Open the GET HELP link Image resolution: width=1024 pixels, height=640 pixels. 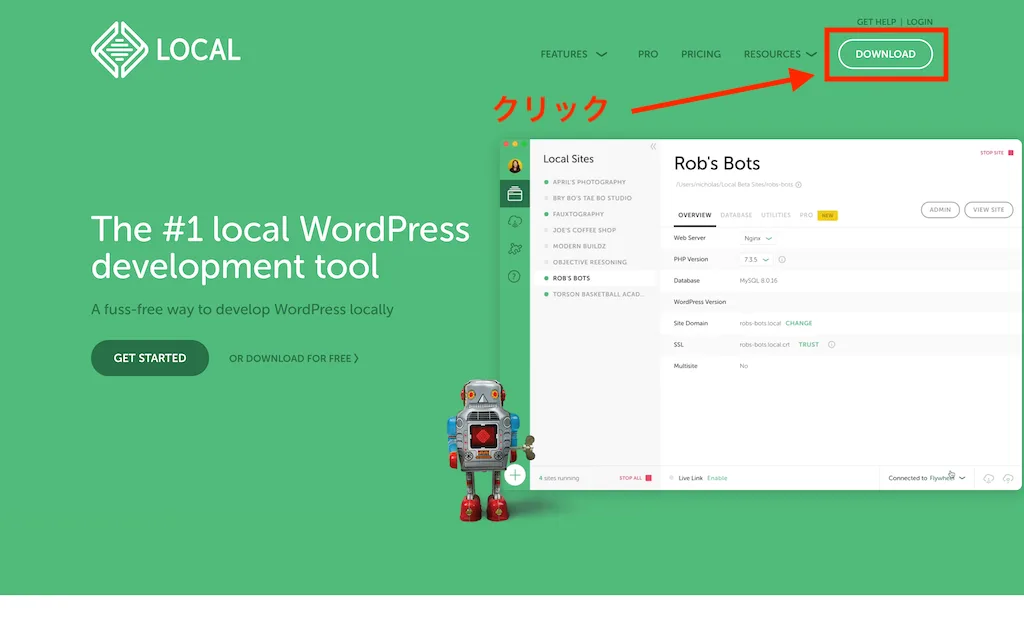pos(876,22)
